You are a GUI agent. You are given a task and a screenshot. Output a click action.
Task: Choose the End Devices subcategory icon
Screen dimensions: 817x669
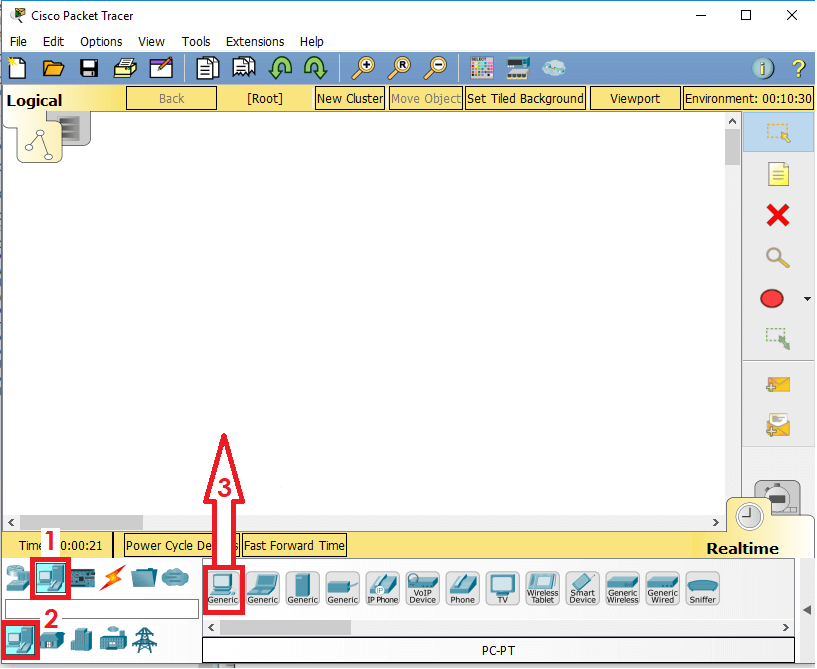20,640
